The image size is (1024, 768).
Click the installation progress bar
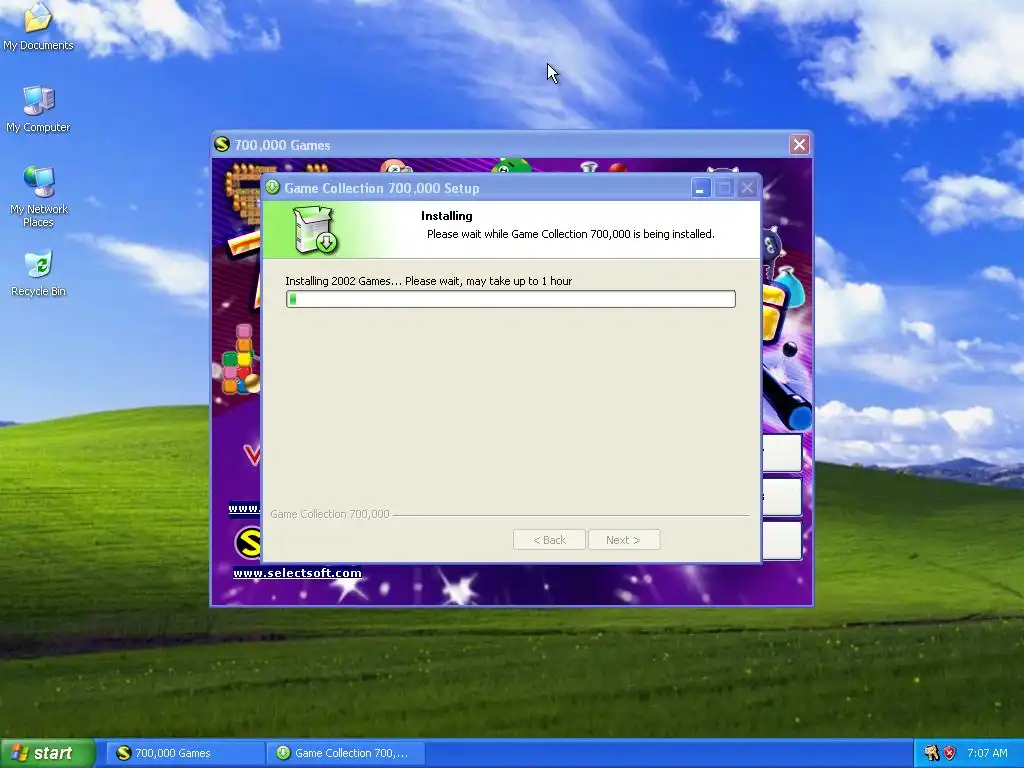[x=511, y=299]
